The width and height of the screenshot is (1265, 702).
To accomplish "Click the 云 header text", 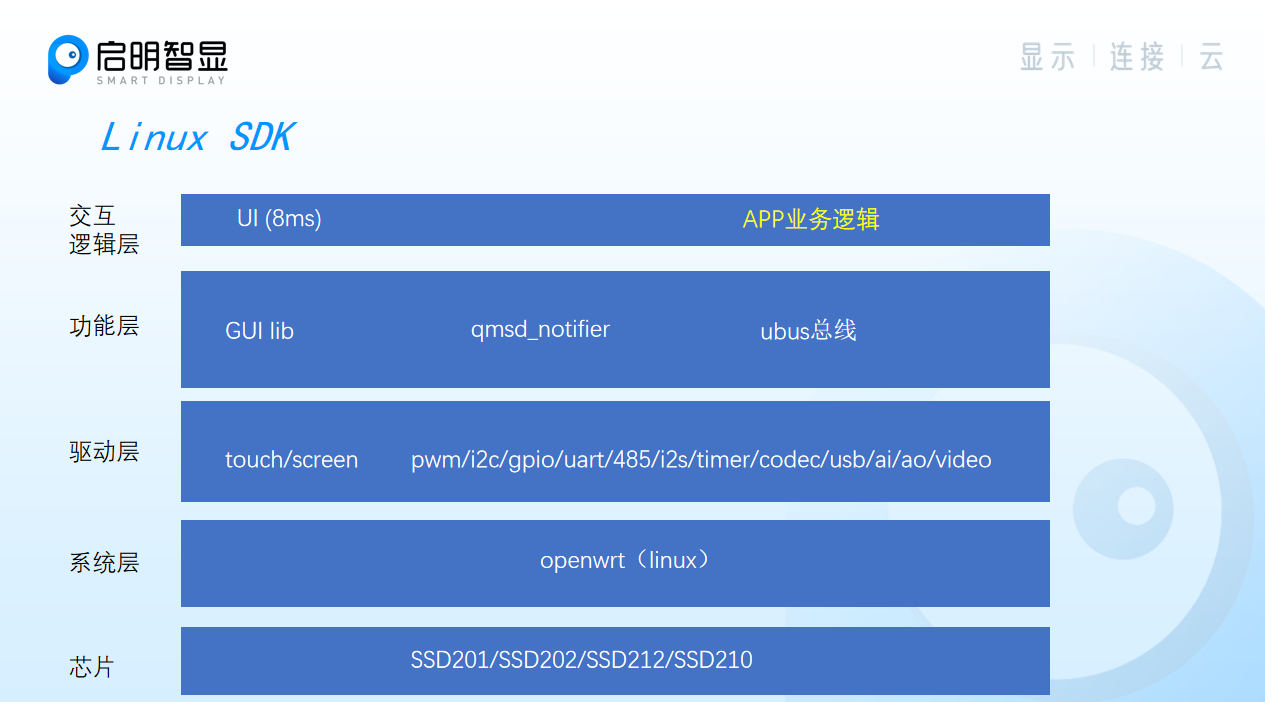I will point(1211,56).
